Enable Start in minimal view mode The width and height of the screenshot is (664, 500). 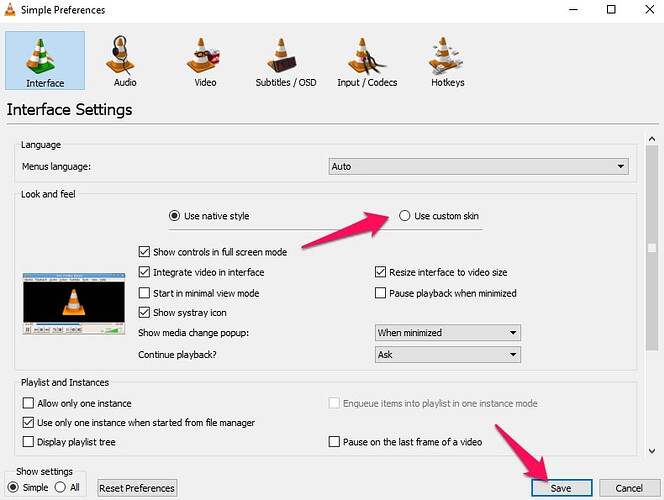click(x=145, y=293)
